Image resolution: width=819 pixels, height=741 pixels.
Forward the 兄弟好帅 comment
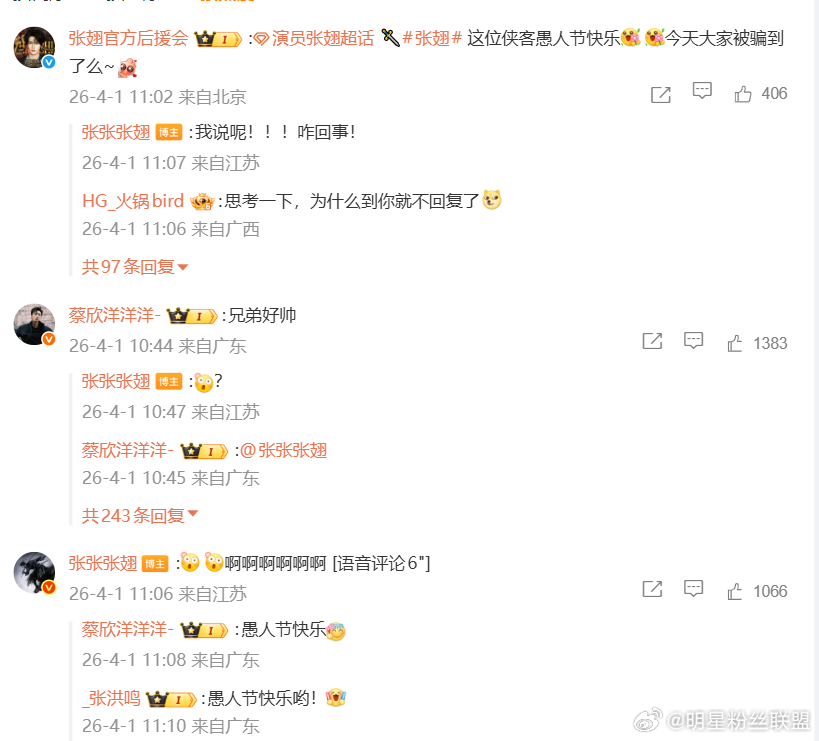point(652,341)
